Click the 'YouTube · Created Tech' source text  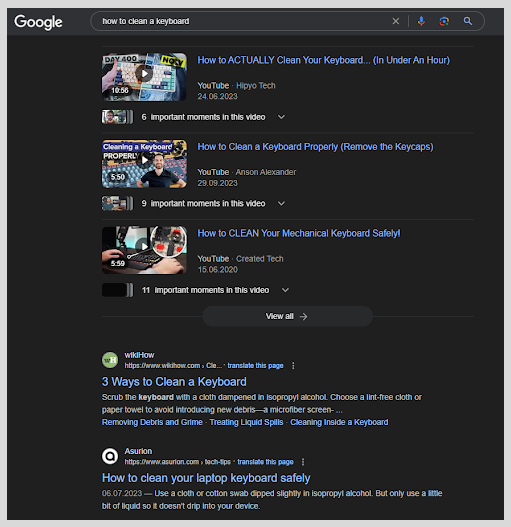pos(240,259)
